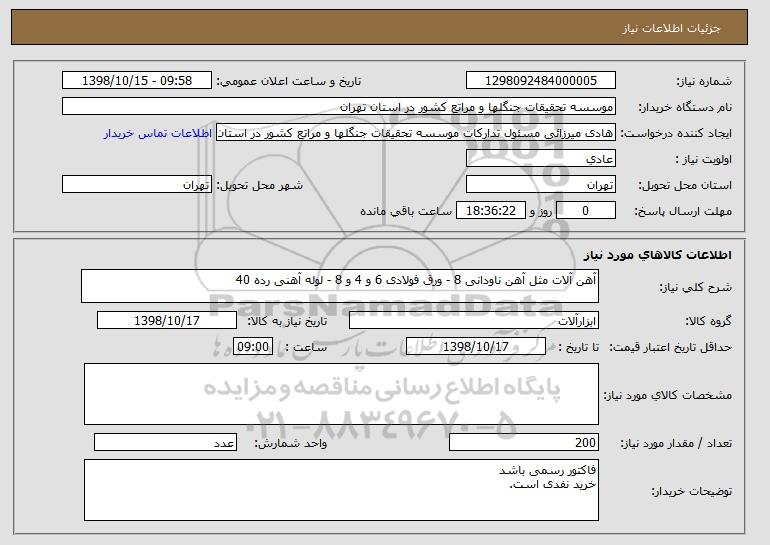Click the گروه کالا field showing ابزارآلات

(x=474, y=321)
